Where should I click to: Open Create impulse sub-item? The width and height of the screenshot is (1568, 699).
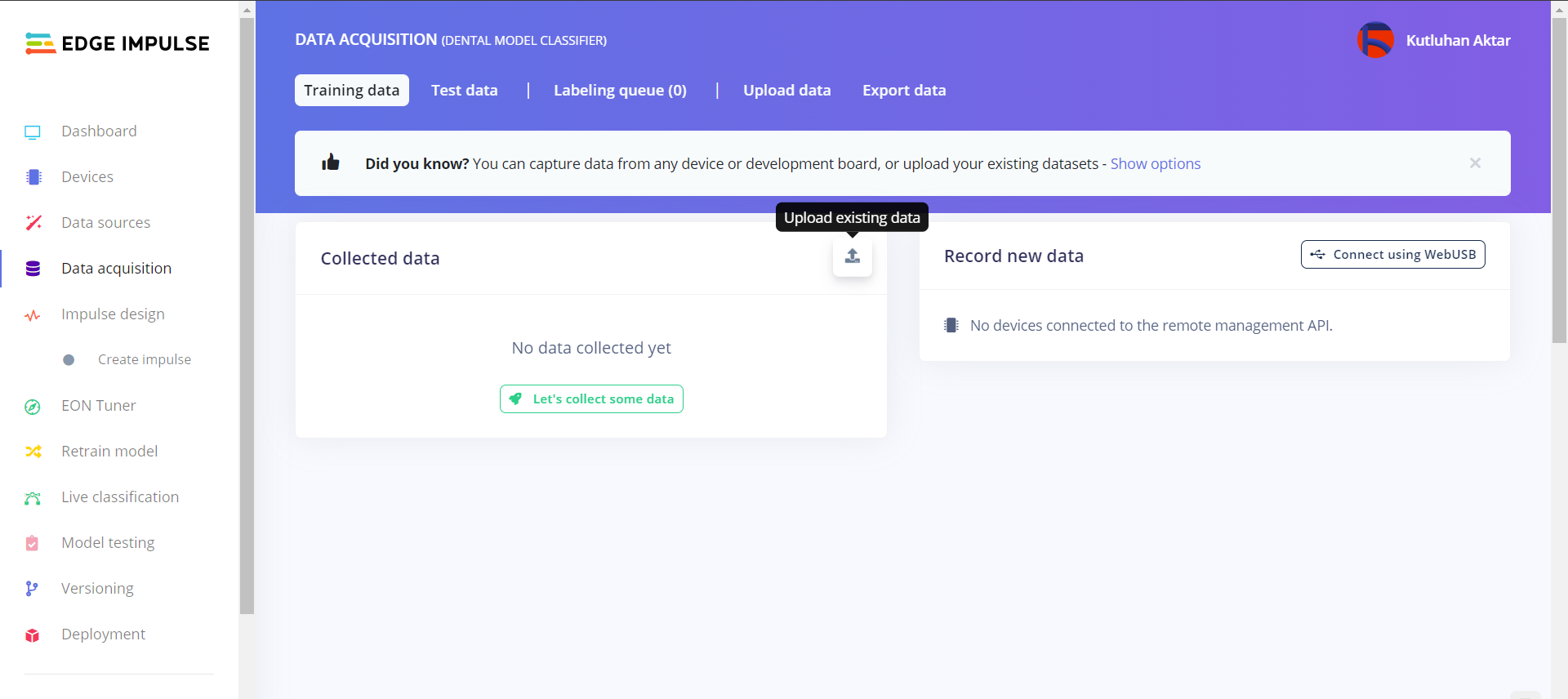[x=145, y=360]
